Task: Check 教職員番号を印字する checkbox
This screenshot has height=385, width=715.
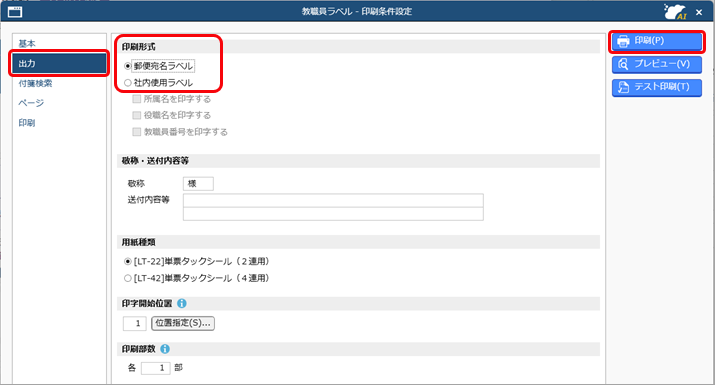Action: point(136,132)
